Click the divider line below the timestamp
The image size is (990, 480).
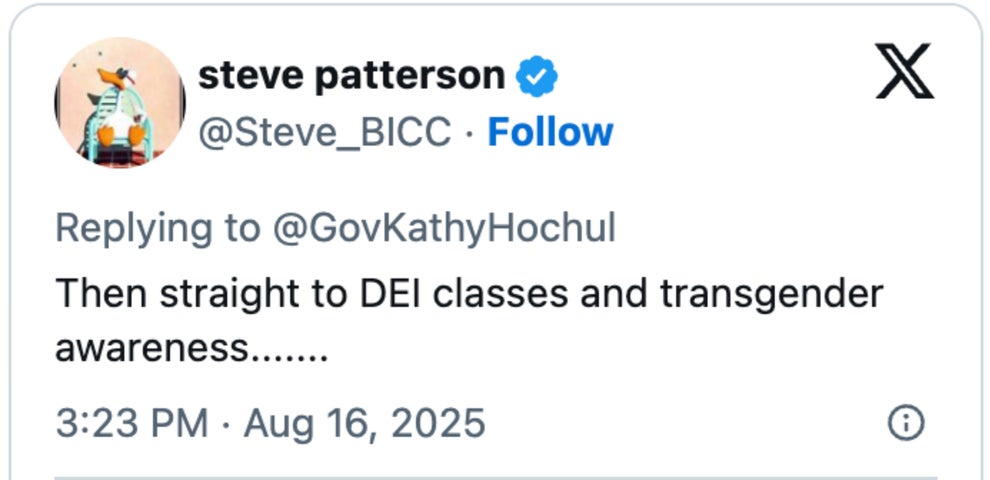[x=495, y=476]
